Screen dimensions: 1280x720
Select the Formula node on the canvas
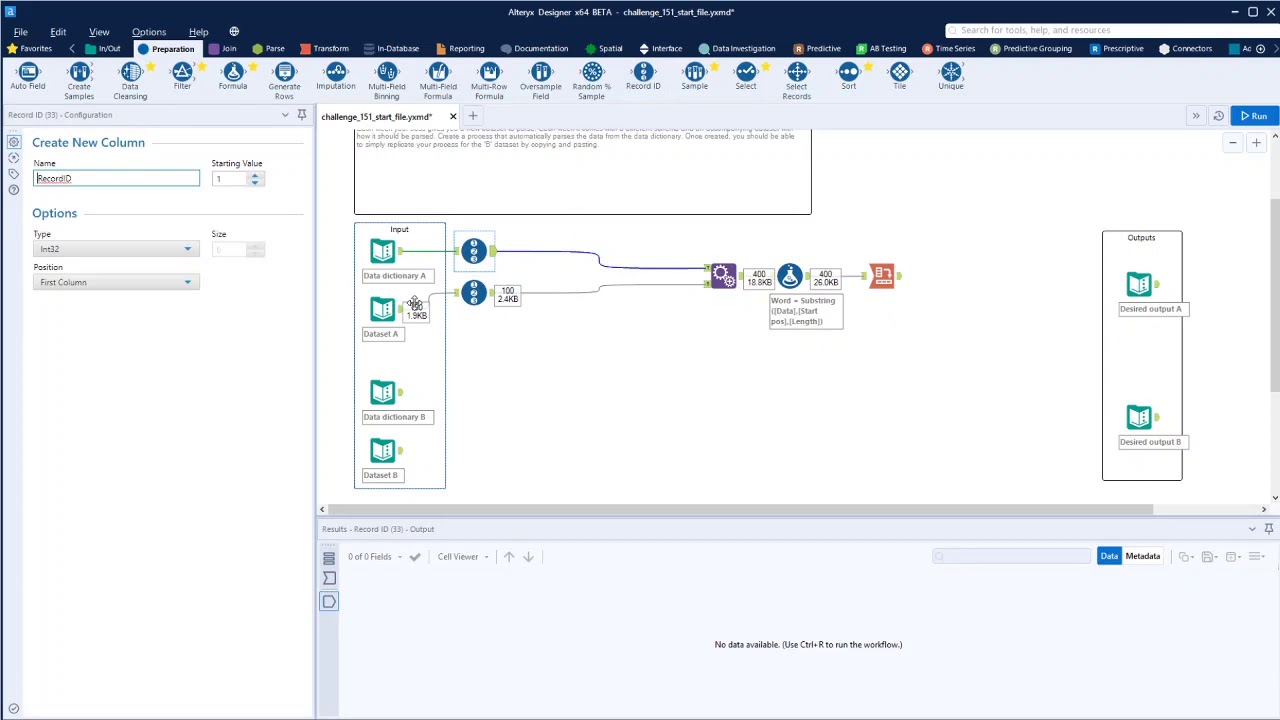(x=790, y=275)
